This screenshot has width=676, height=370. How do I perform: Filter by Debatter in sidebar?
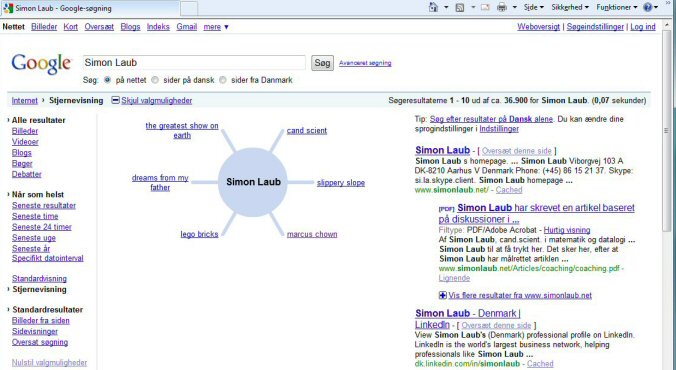27,174
